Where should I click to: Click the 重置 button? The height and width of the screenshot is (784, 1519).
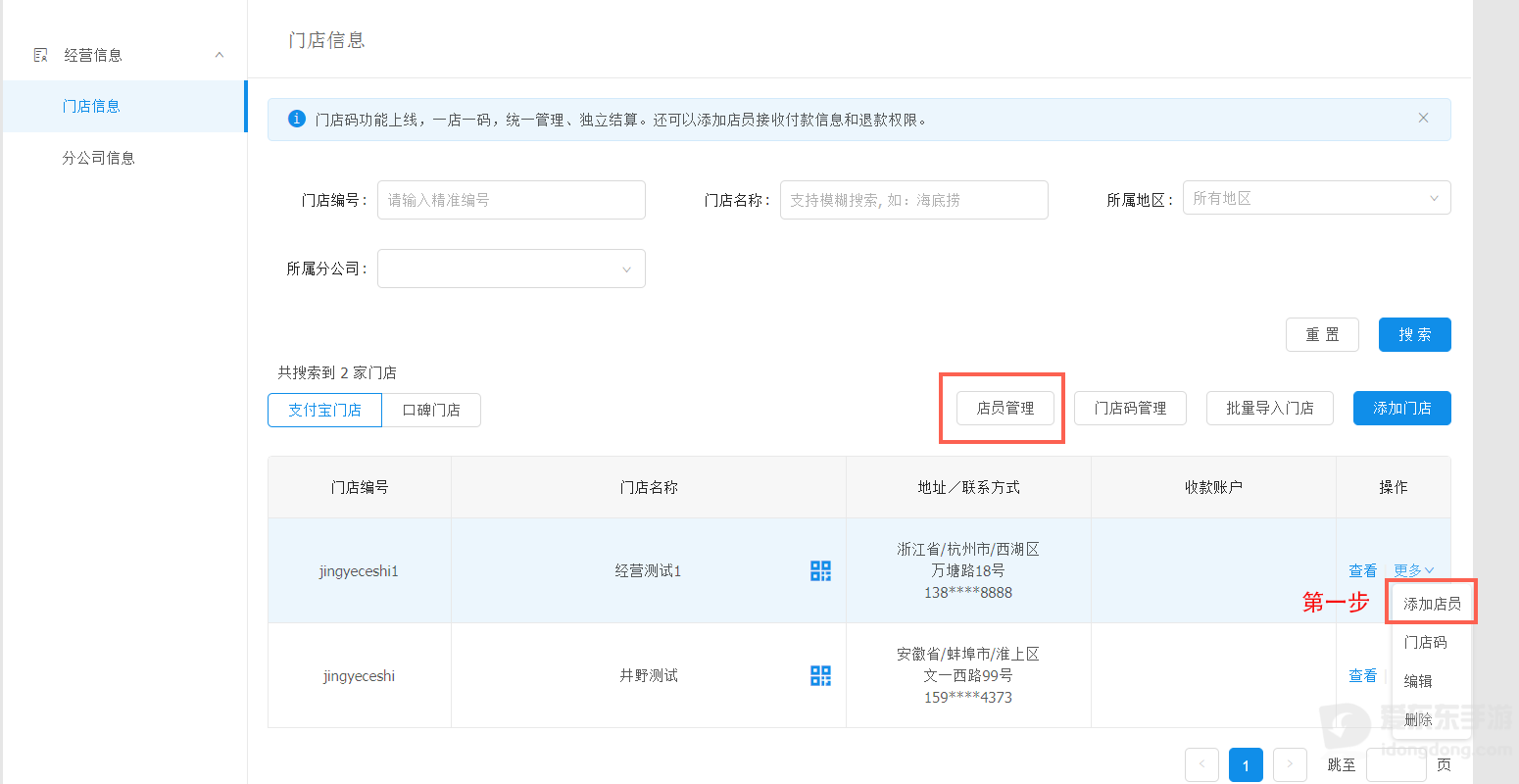(x=1322, y=334)
